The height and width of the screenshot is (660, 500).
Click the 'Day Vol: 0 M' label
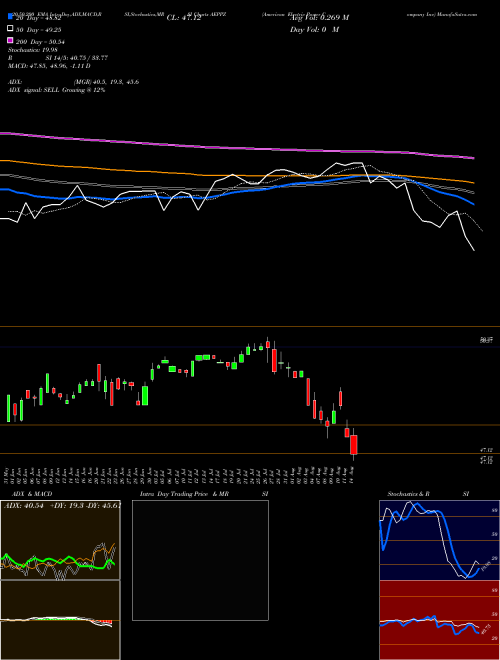point(314,29)
